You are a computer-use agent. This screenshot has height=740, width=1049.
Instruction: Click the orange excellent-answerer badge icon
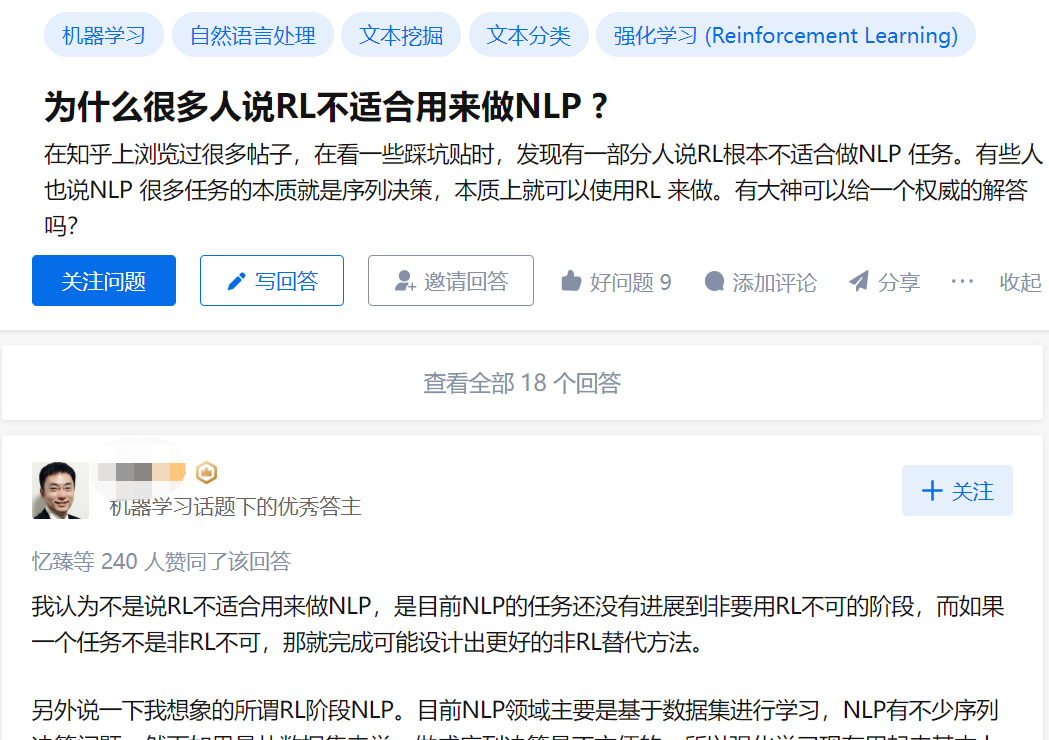click(206, 472)
